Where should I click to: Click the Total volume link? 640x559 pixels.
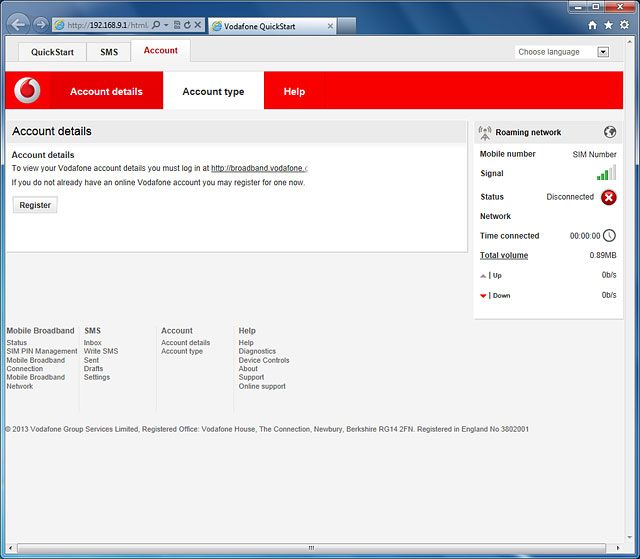(504, 255)
